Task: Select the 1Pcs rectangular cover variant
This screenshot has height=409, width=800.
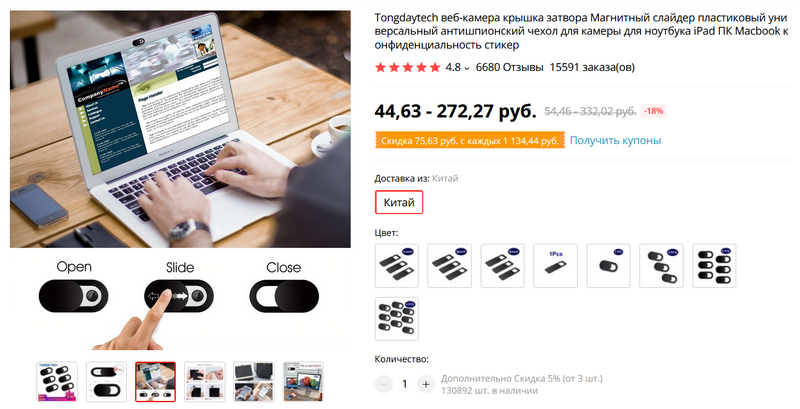Action: pos(556,266)
